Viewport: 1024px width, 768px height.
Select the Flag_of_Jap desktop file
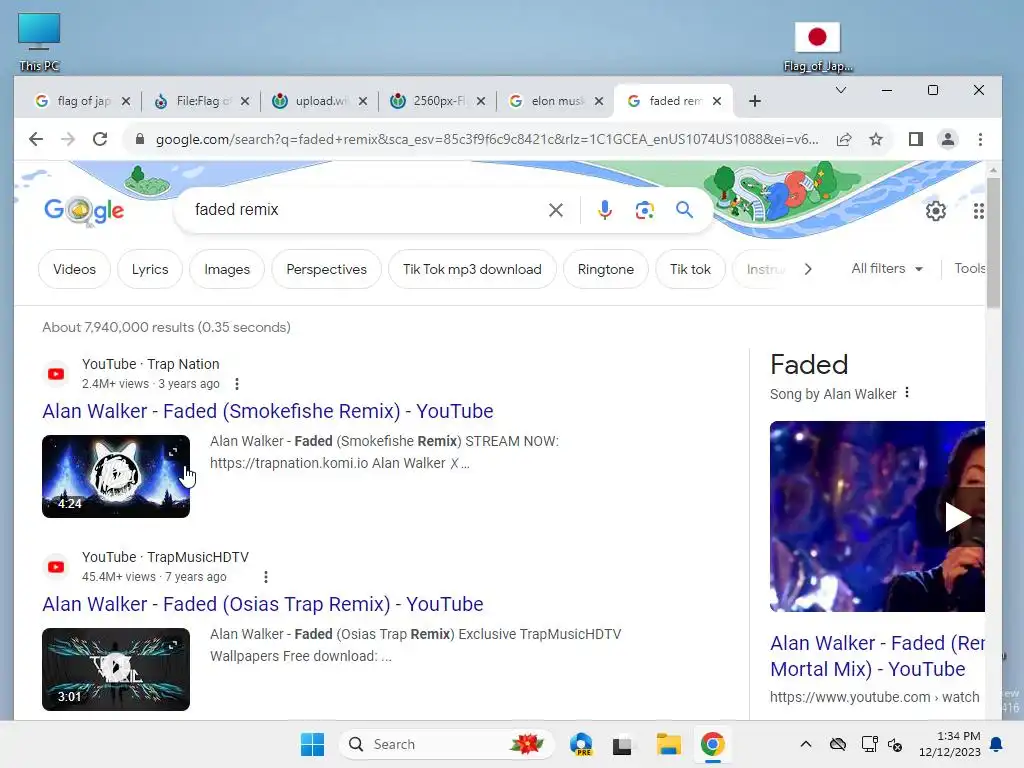(818, 46)
